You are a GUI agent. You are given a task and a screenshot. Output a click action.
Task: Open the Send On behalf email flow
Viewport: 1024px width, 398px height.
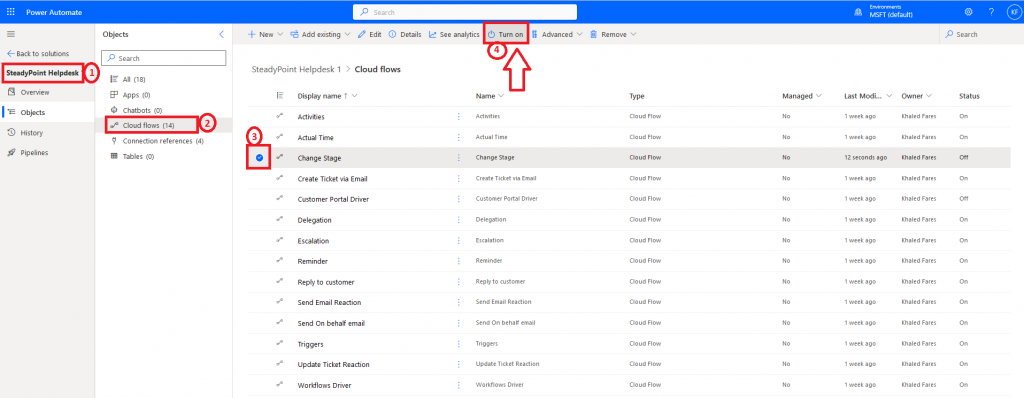click(331, 323)
